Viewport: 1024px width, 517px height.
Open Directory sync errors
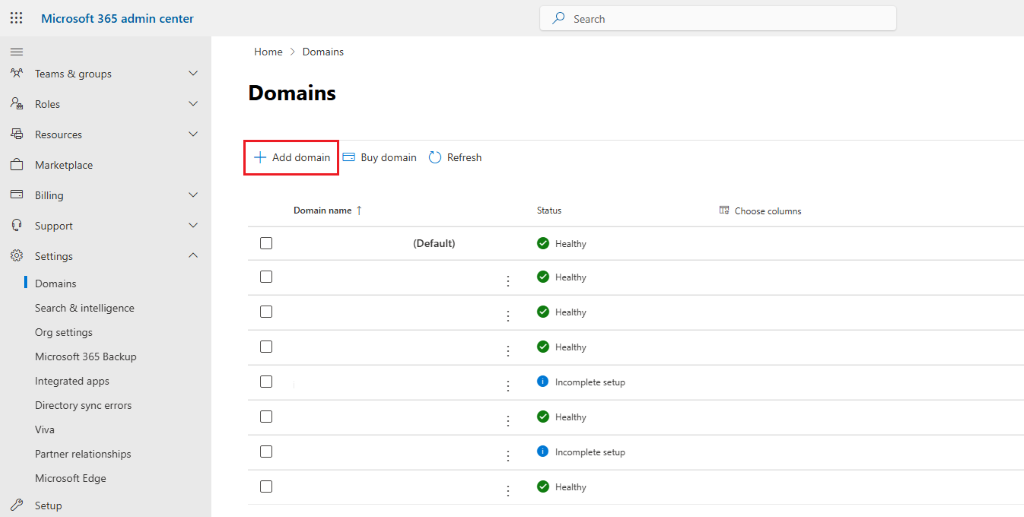(84, 405)
